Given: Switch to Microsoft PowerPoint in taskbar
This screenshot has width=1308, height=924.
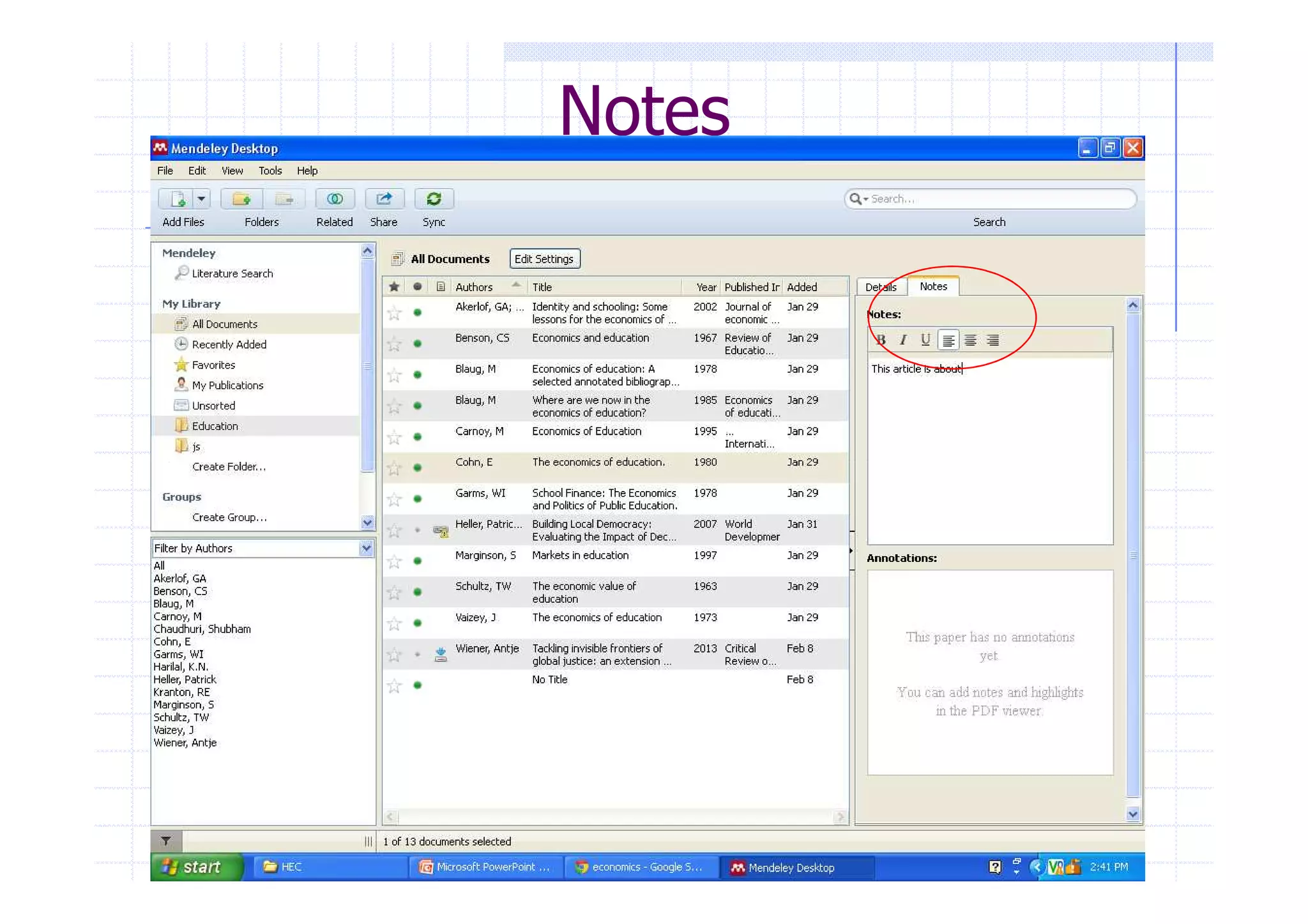Looking at the screenshot, I should tap(485, 867).
